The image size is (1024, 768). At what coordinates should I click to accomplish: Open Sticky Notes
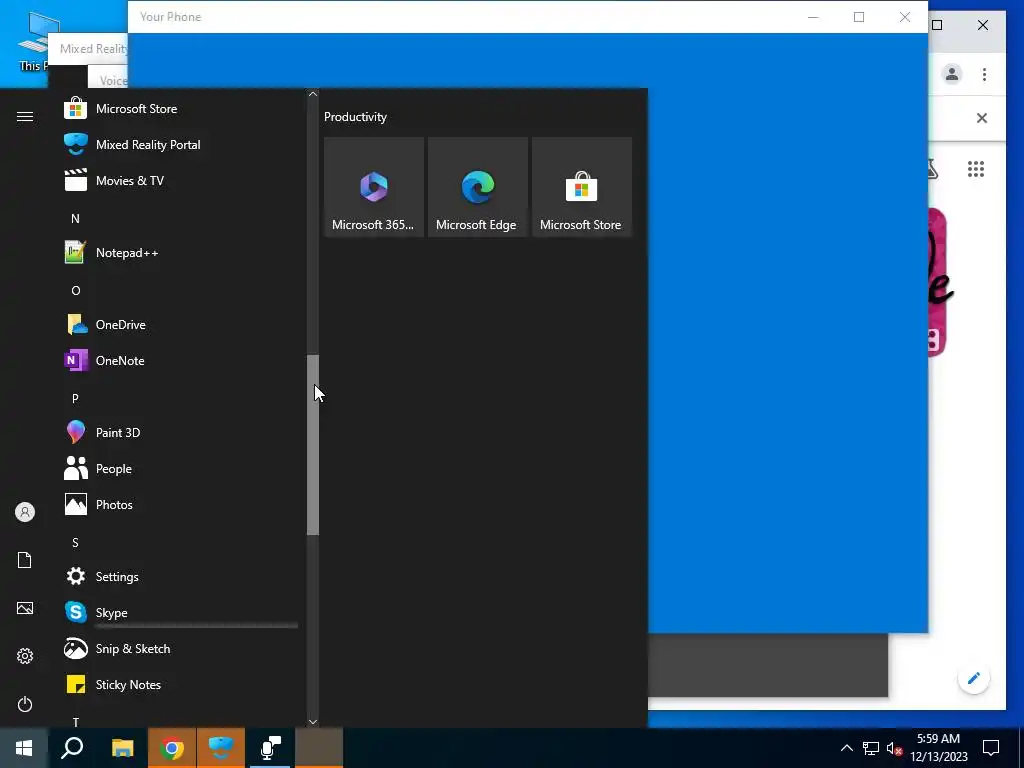point(180,684)
